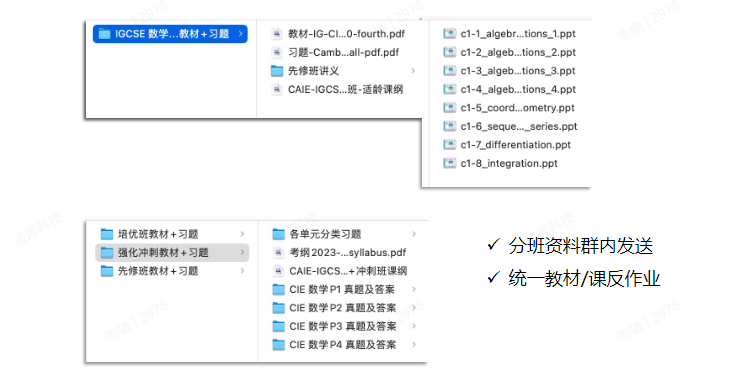
Task: Click PDF icon of 考纲2023-...syllabus.pdf
Action: (278, 253)
